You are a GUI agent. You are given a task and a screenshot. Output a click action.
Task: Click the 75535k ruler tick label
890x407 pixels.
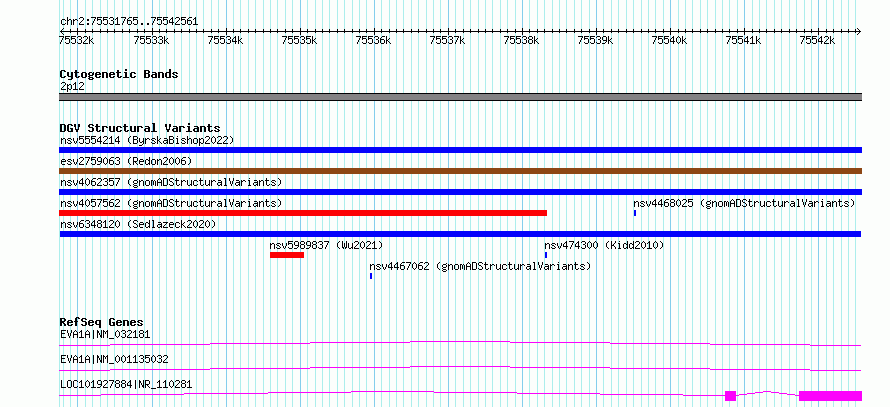299,40
